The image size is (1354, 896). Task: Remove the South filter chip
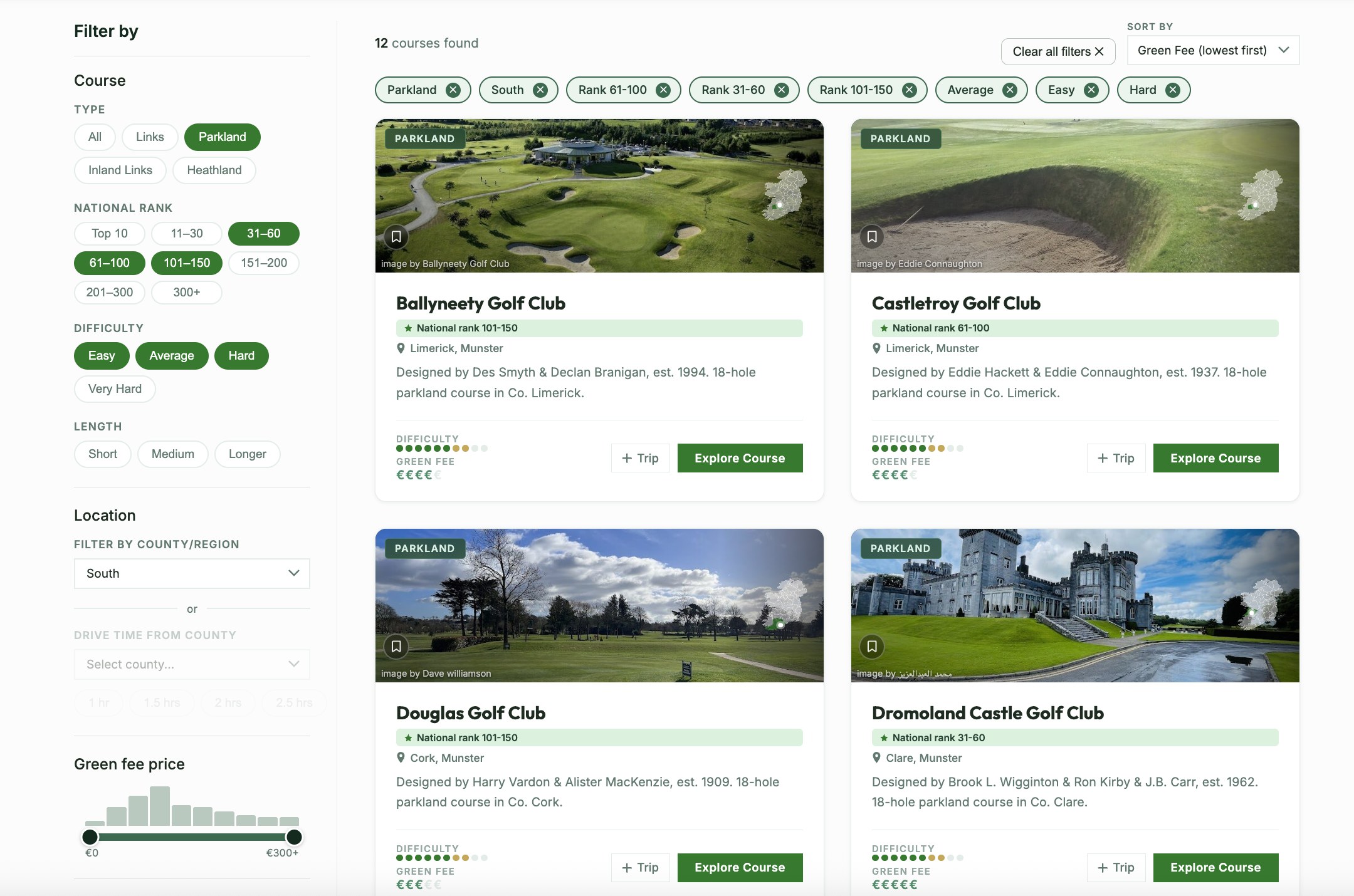click(540, 90)
